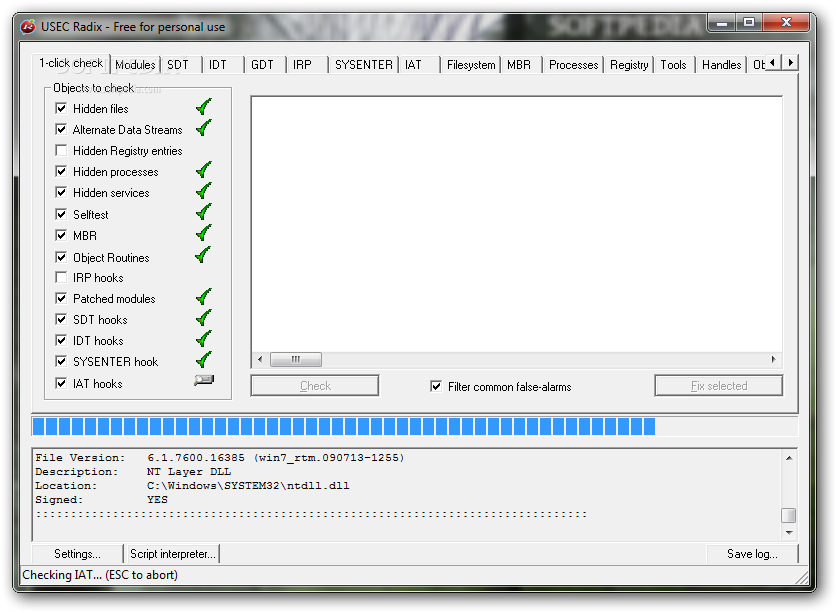This screenshot has height=613, width=837.
Task: Toggle Alternate Data Streams checkbox
Action: click(61, 129)
